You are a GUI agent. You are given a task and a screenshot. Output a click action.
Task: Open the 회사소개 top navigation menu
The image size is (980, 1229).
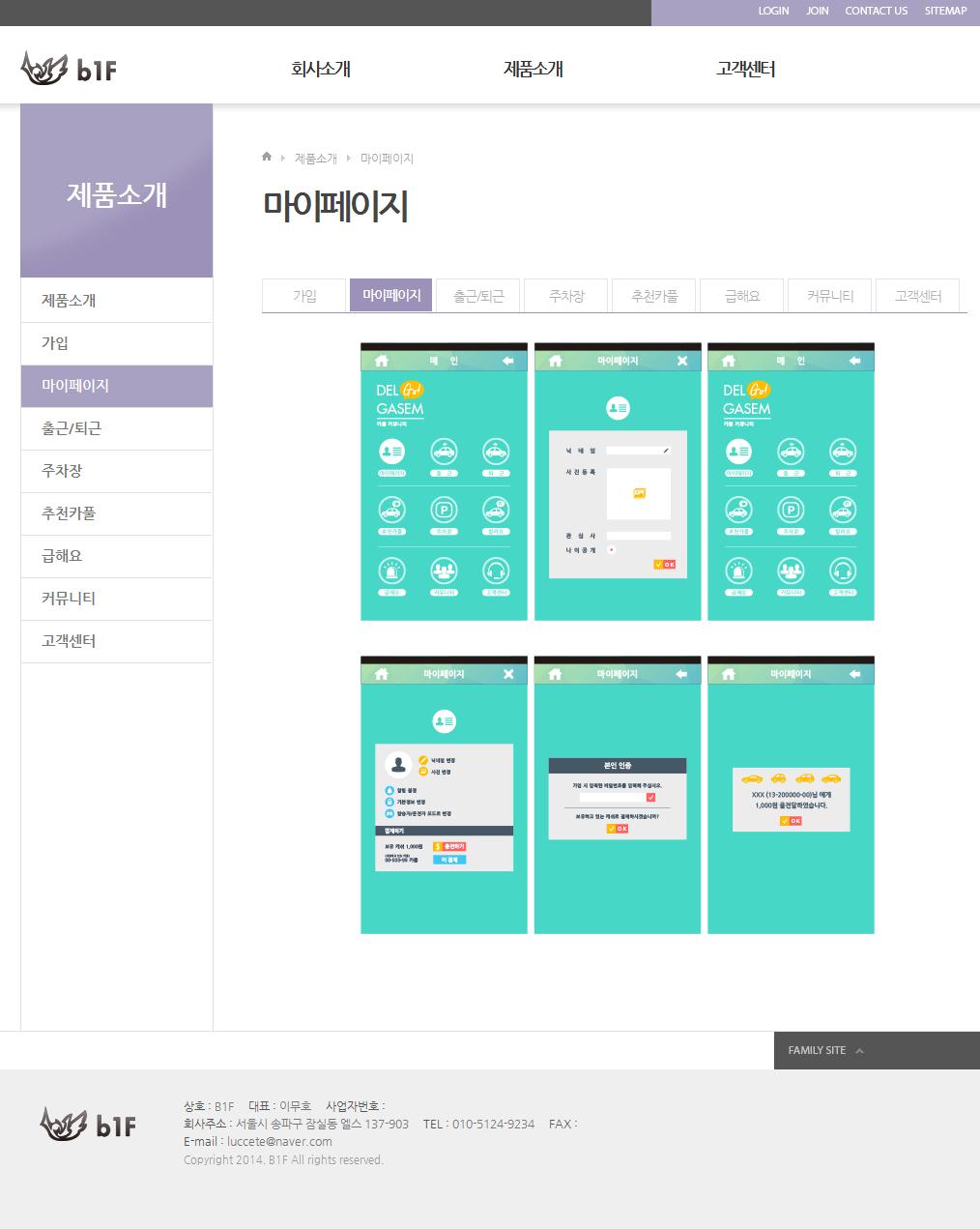coord(320,69)
